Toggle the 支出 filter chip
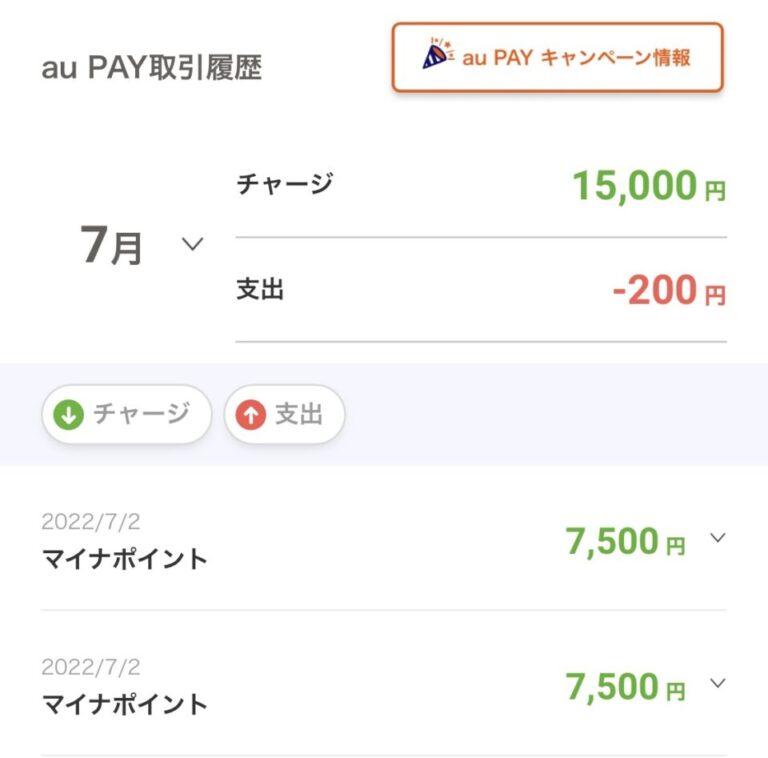Screen dimensions: 768x758 [x=285, y=414]
